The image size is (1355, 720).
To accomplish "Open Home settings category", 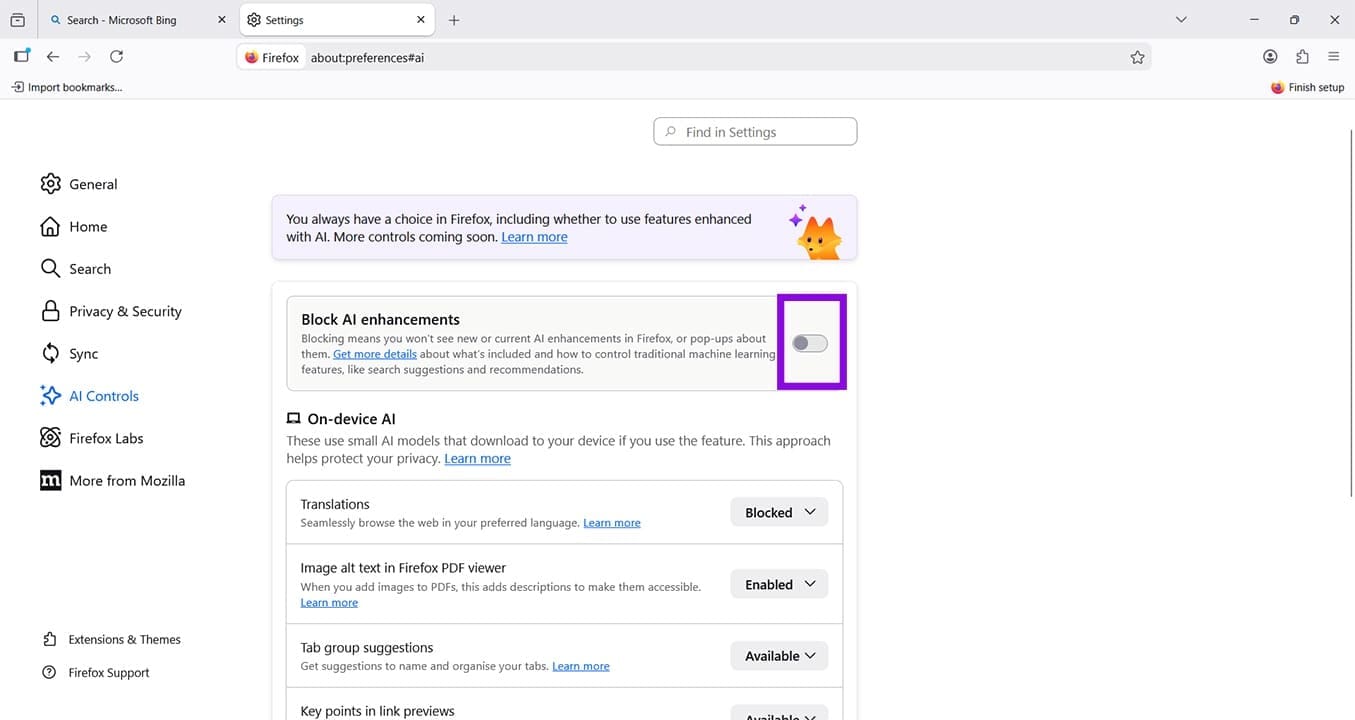I will click(x=74, y=227).
